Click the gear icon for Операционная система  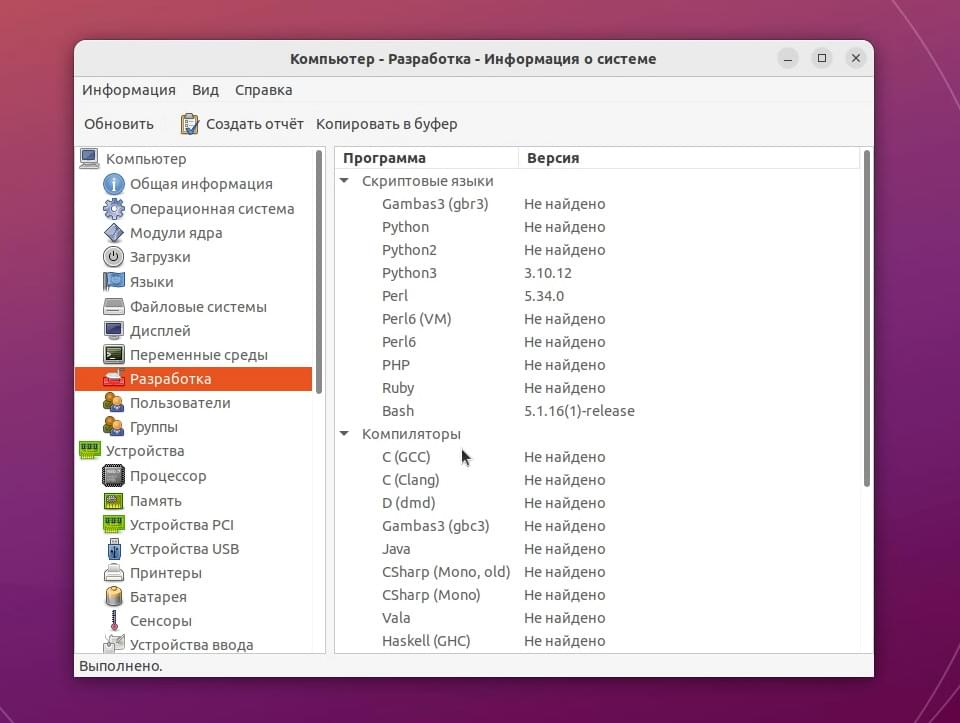[x=113, y=209]
